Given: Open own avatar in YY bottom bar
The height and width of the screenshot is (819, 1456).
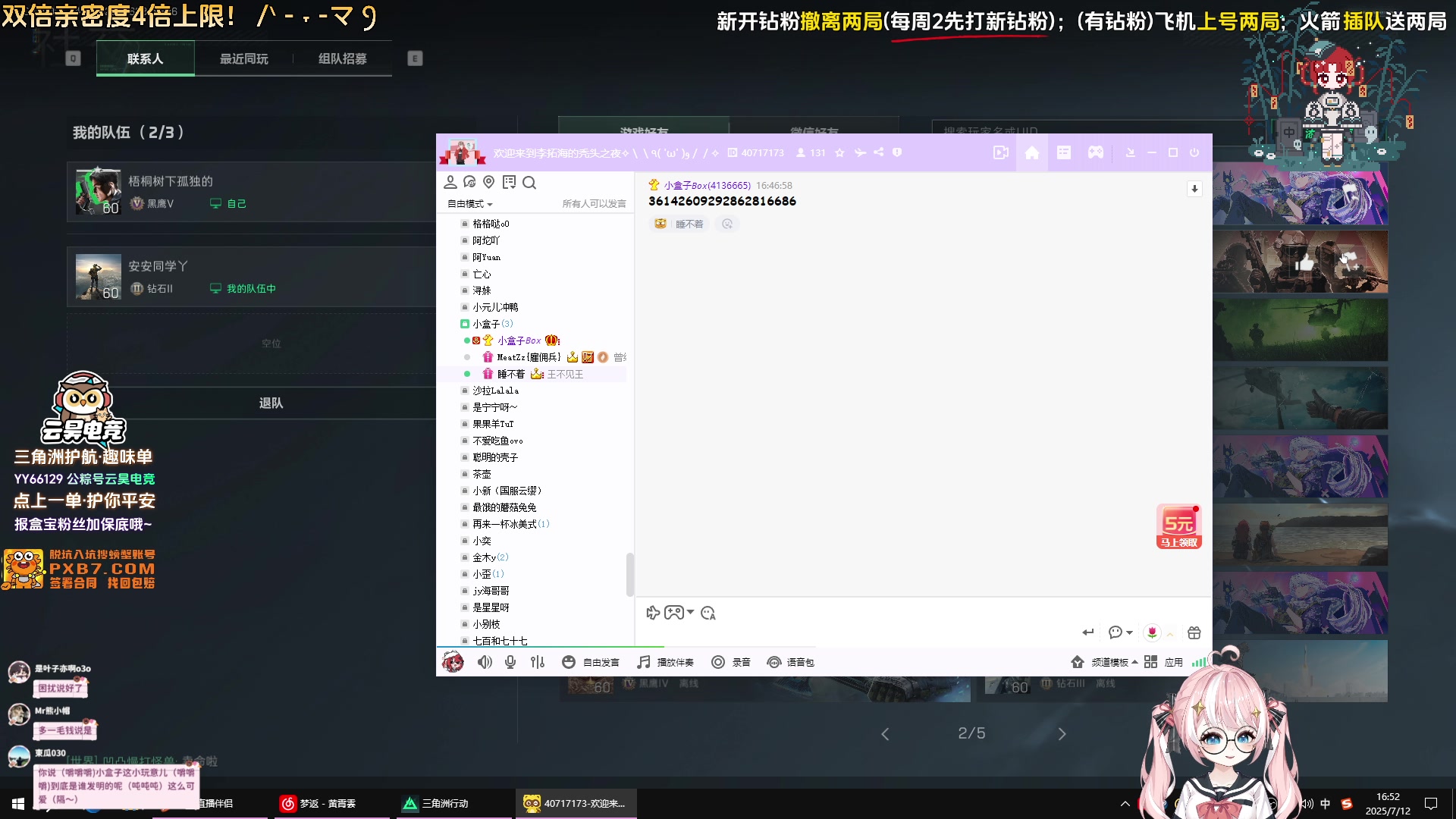Looking at the screenshot, I should (x=453, y=662).
